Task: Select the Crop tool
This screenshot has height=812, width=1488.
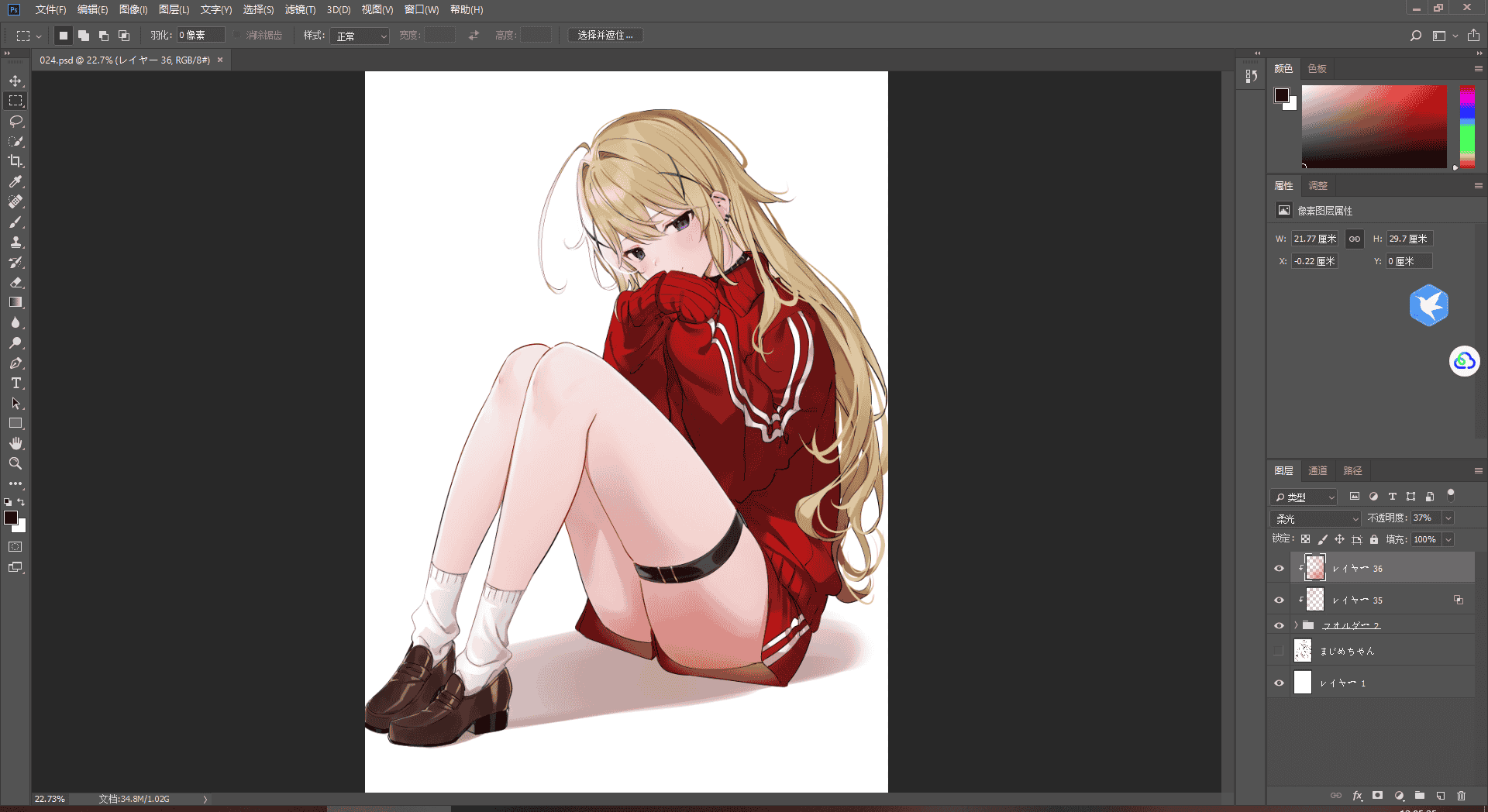Action: click(15, 161)
